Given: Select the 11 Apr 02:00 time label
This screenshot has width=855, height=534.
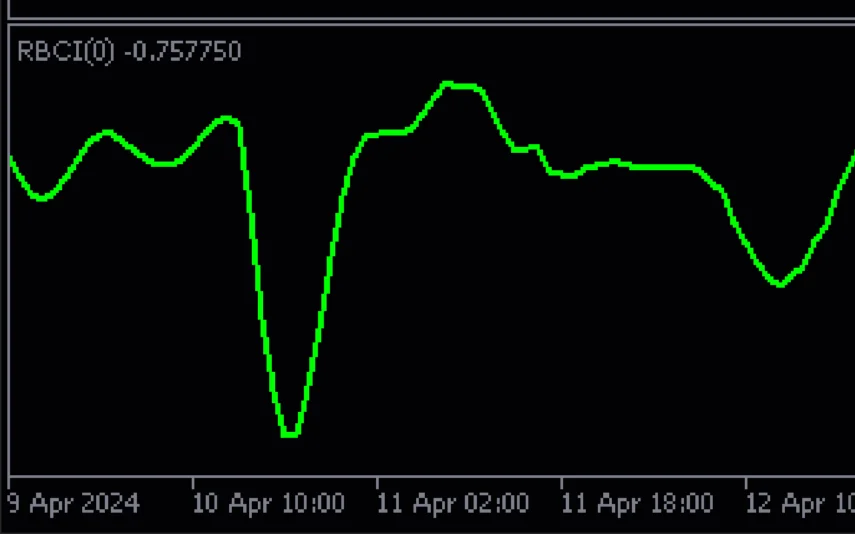Looking at the screenshot, I should click(x=452, y=502).
